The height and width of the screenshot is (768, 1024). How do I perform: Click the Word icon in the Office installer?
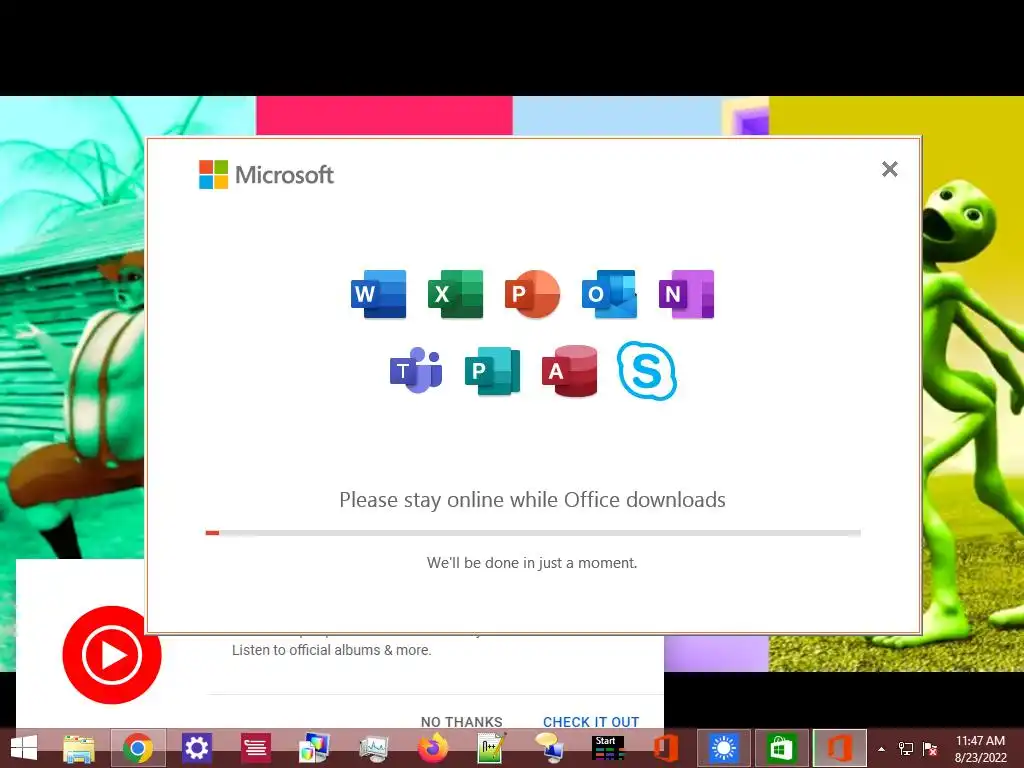point(378,294)
